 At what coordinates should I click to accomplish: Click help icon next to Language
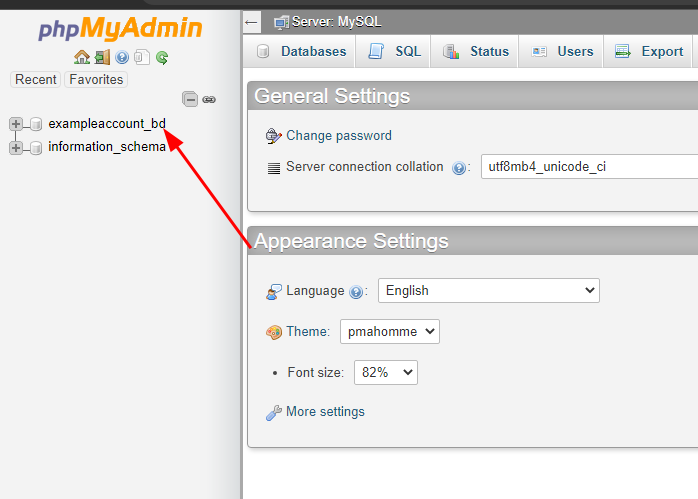(356, 292)
